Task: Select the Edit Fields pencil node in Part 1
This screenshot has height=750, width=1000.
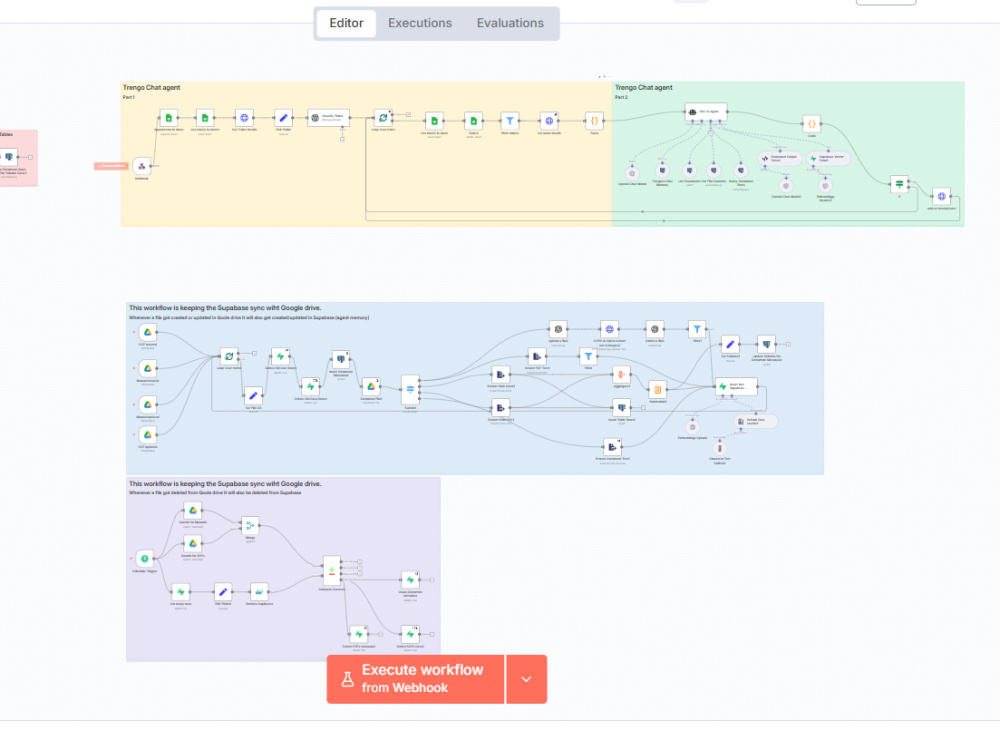Action: pos(283,118)
